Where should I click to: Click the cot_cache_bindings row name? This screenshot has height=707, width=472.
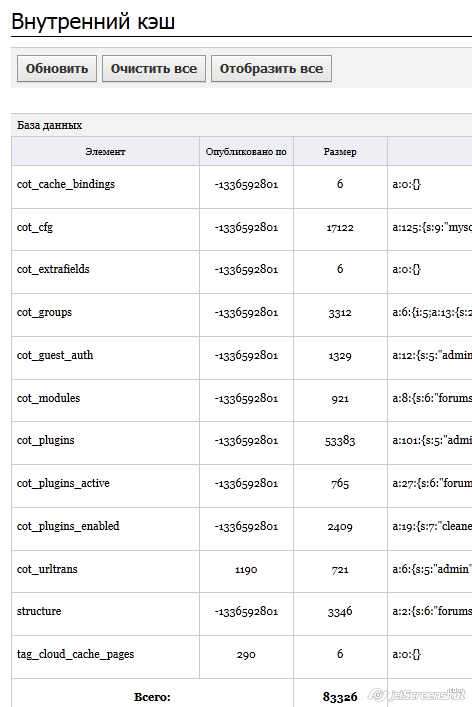point(66,184)
